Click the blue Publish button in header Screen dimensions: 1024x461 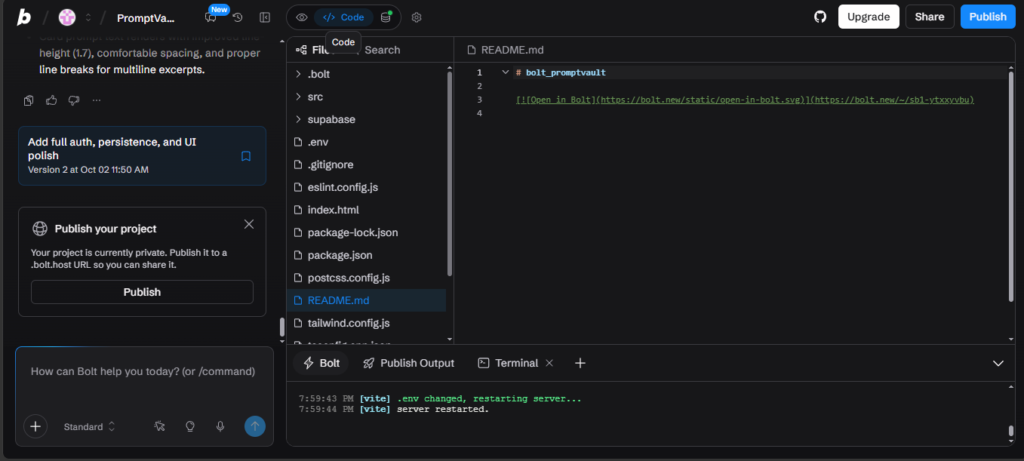pyautogui.click(x=987, y=17)
